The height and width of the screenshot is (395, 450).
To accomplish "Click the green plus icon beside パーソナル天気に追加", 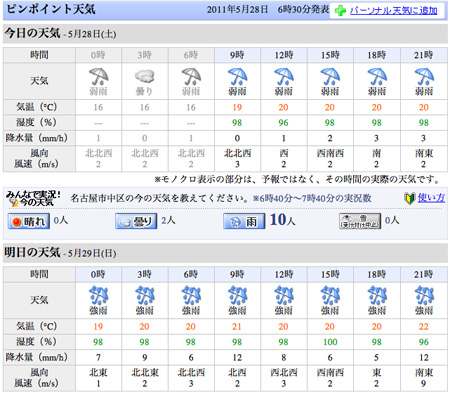I will coord(340,11).
